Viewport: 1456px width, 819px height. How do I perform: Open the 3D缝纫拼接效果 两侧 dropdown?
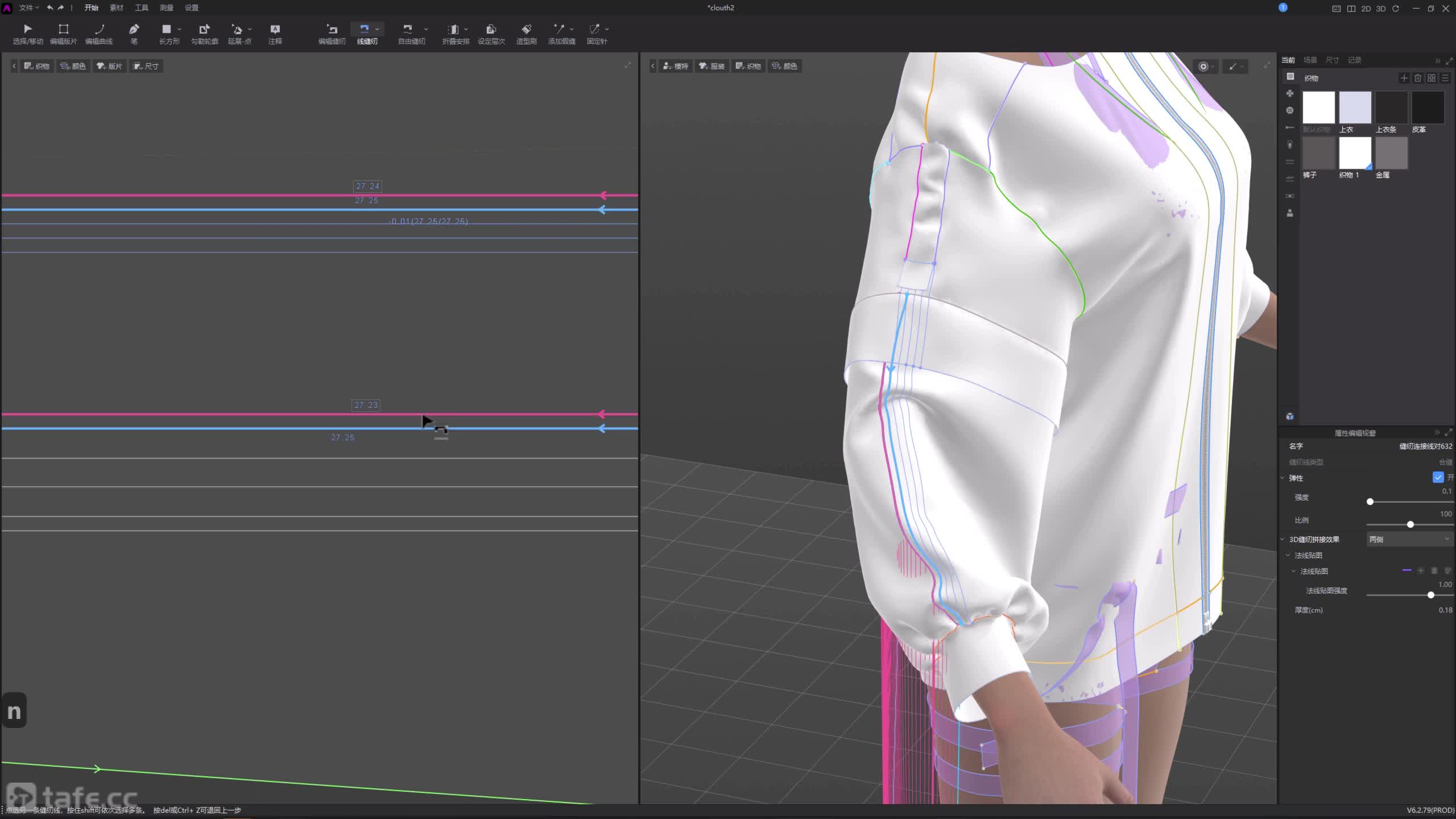tap(1409, 539)
